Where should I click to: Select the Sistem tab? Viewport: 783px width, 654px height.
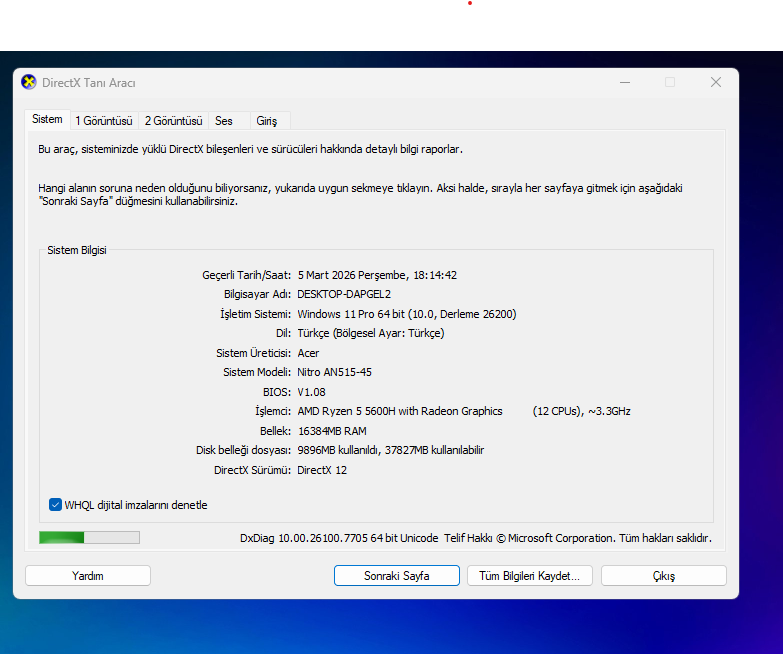47,119
